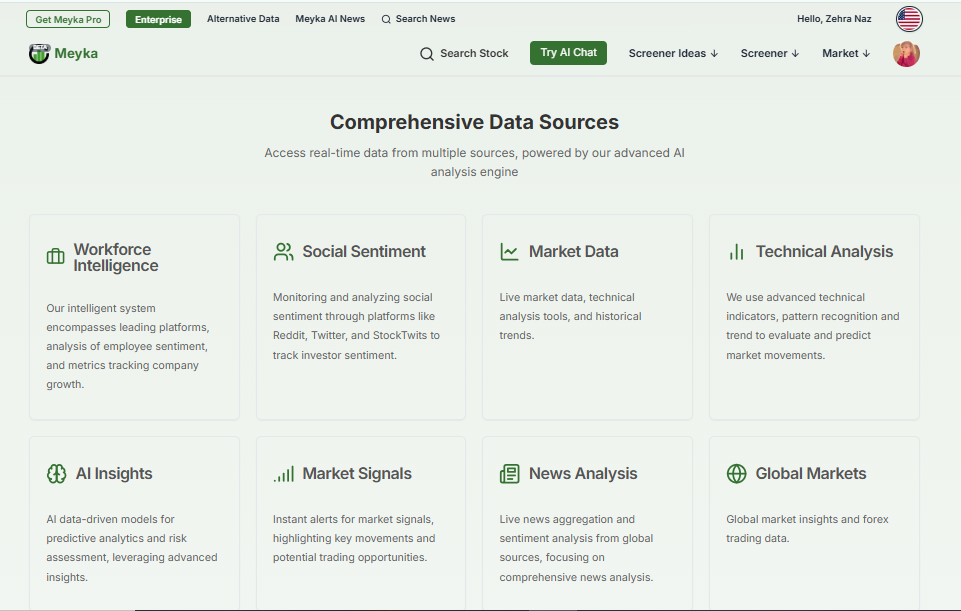Expand the Screener Ideas dropdown
Screen dimensions: 961x611
coord(673,53)
